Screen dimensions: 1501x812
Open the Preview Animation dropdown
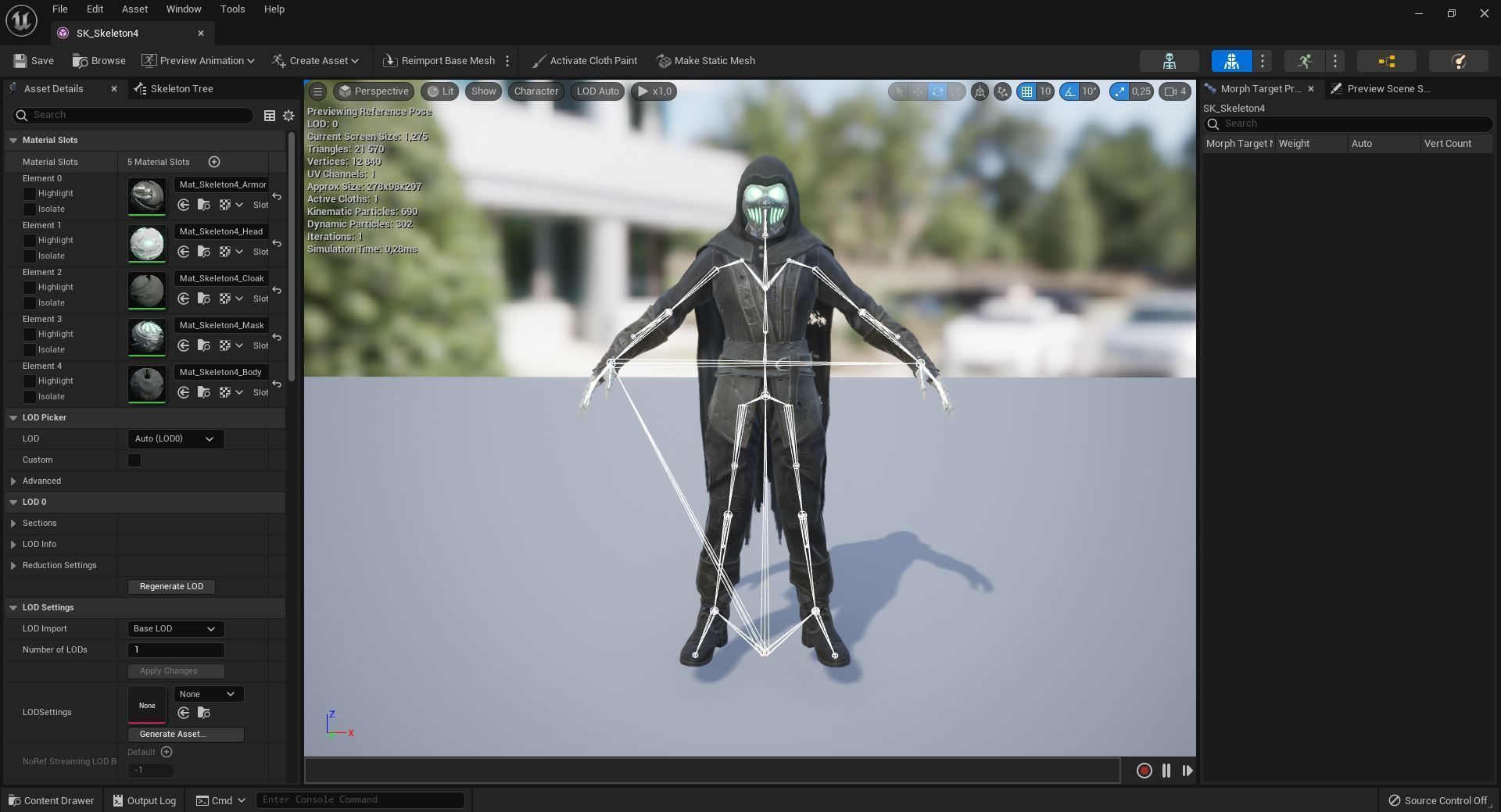198,61
